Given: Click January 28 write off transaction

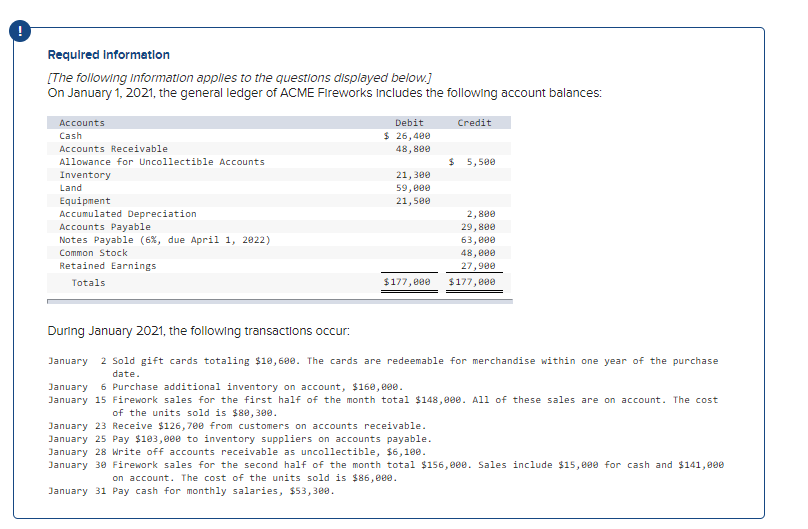Looking at the screenshot, I should 238,452.
